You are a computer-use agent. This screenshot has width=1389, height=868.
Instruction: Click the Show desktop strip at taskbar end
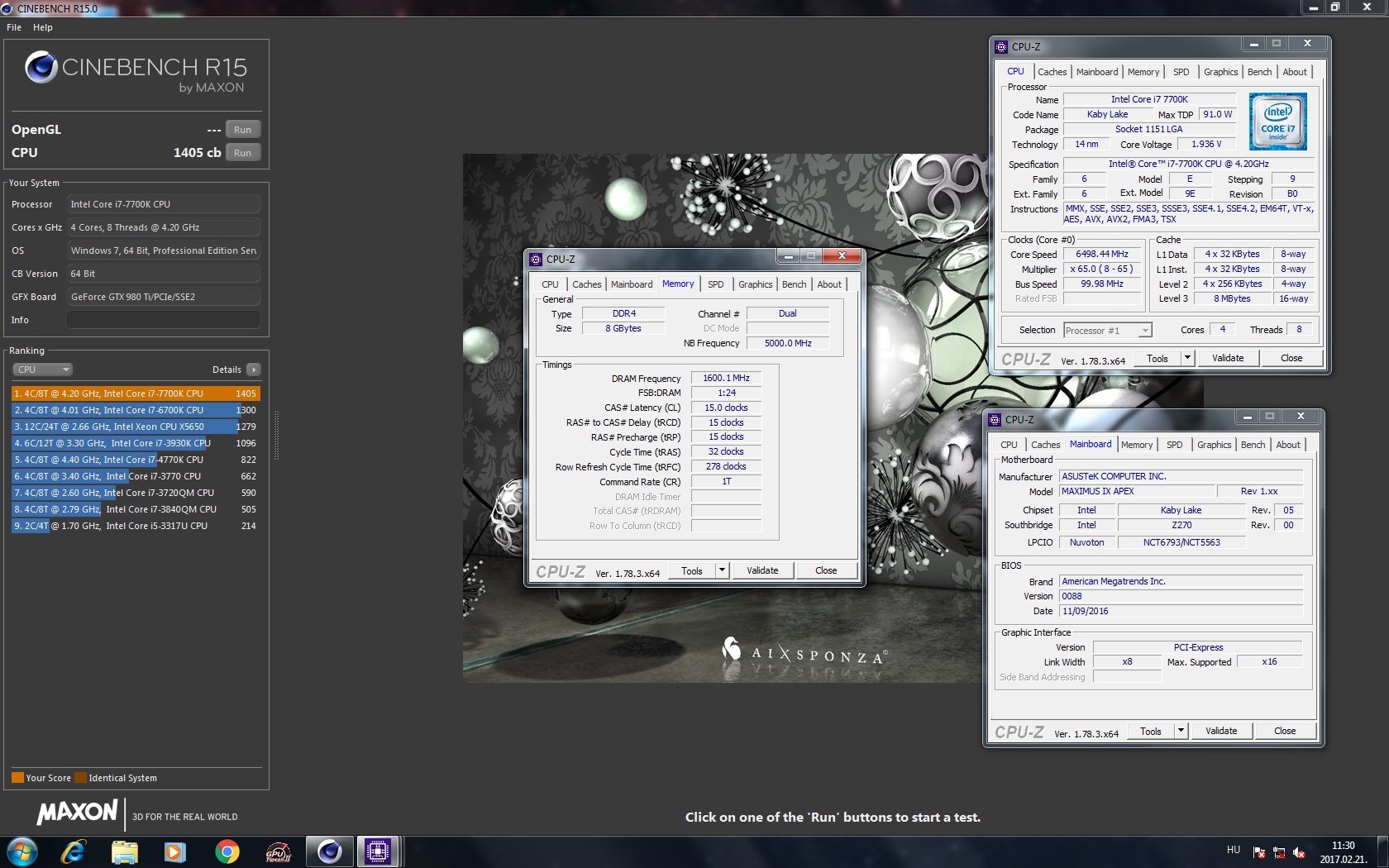point(1382,851)
